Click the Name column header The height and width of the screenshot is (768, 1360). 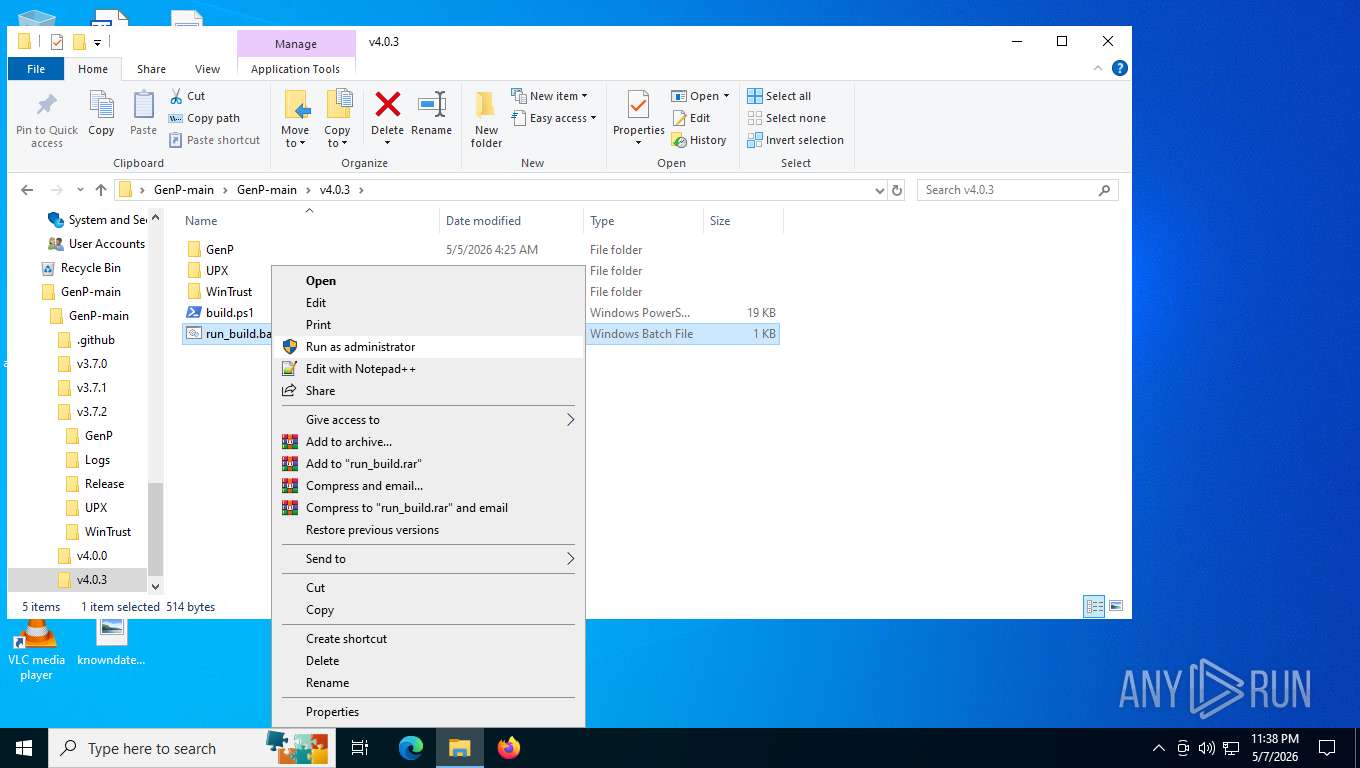(308, 221)
